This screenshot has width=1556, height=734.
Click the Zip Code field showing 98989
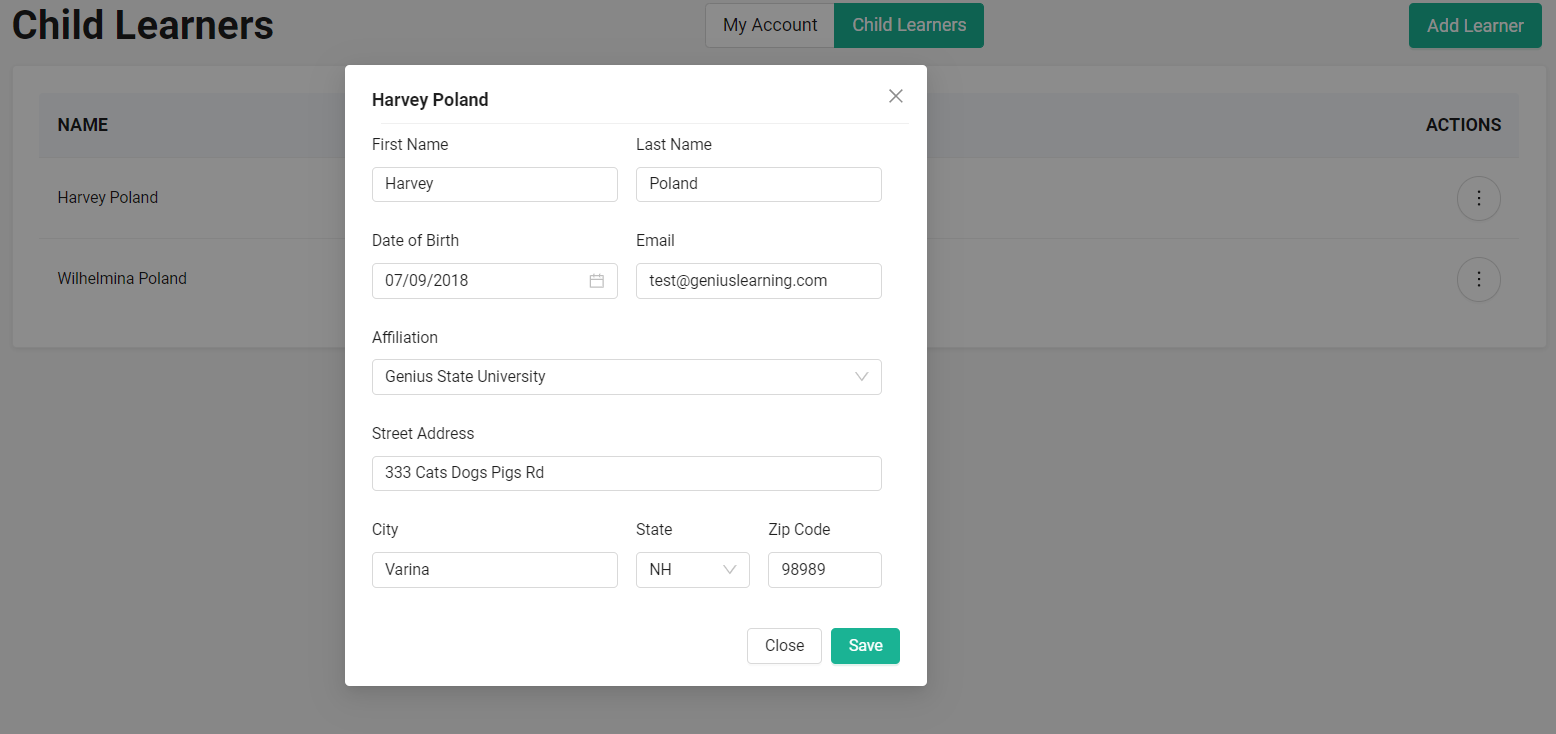point(824,570)
